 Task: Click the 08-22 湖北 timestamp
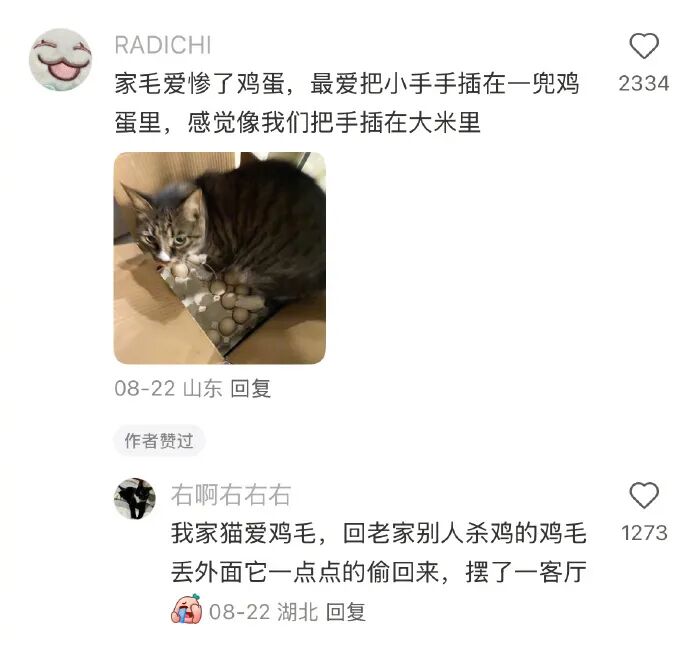coord(263,612)
